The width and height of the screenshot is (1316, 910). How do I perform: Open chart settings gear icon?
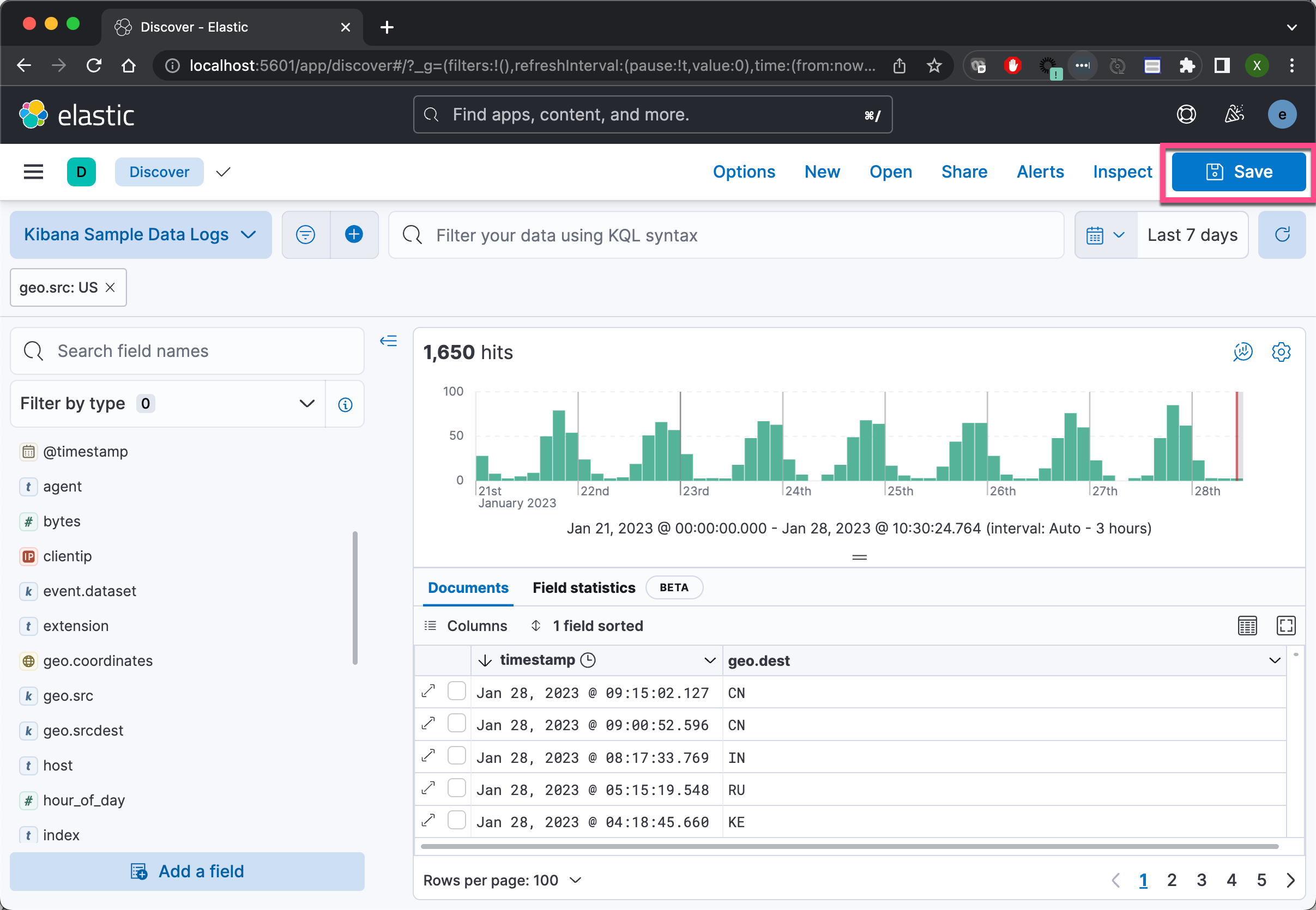point(1281,352)
